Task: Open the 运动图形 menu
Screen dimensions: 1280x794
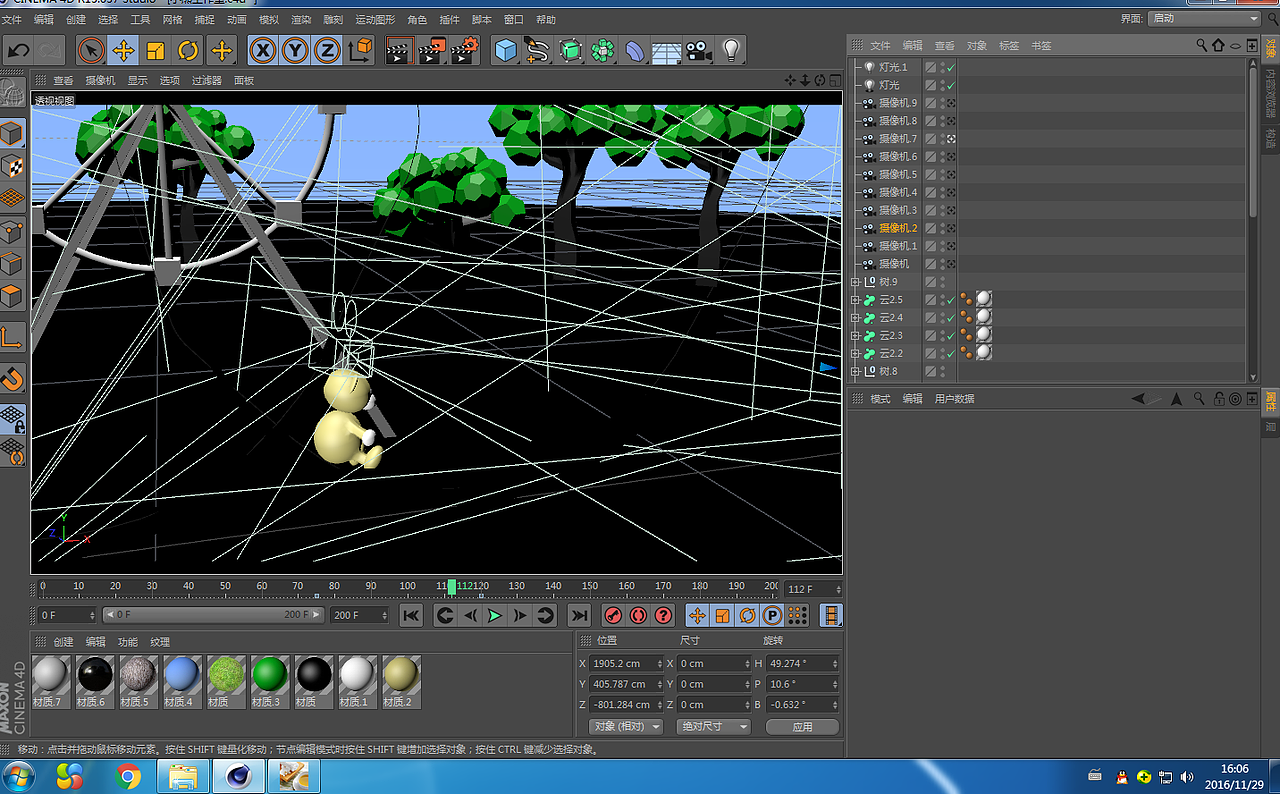Action: point(376,19)
